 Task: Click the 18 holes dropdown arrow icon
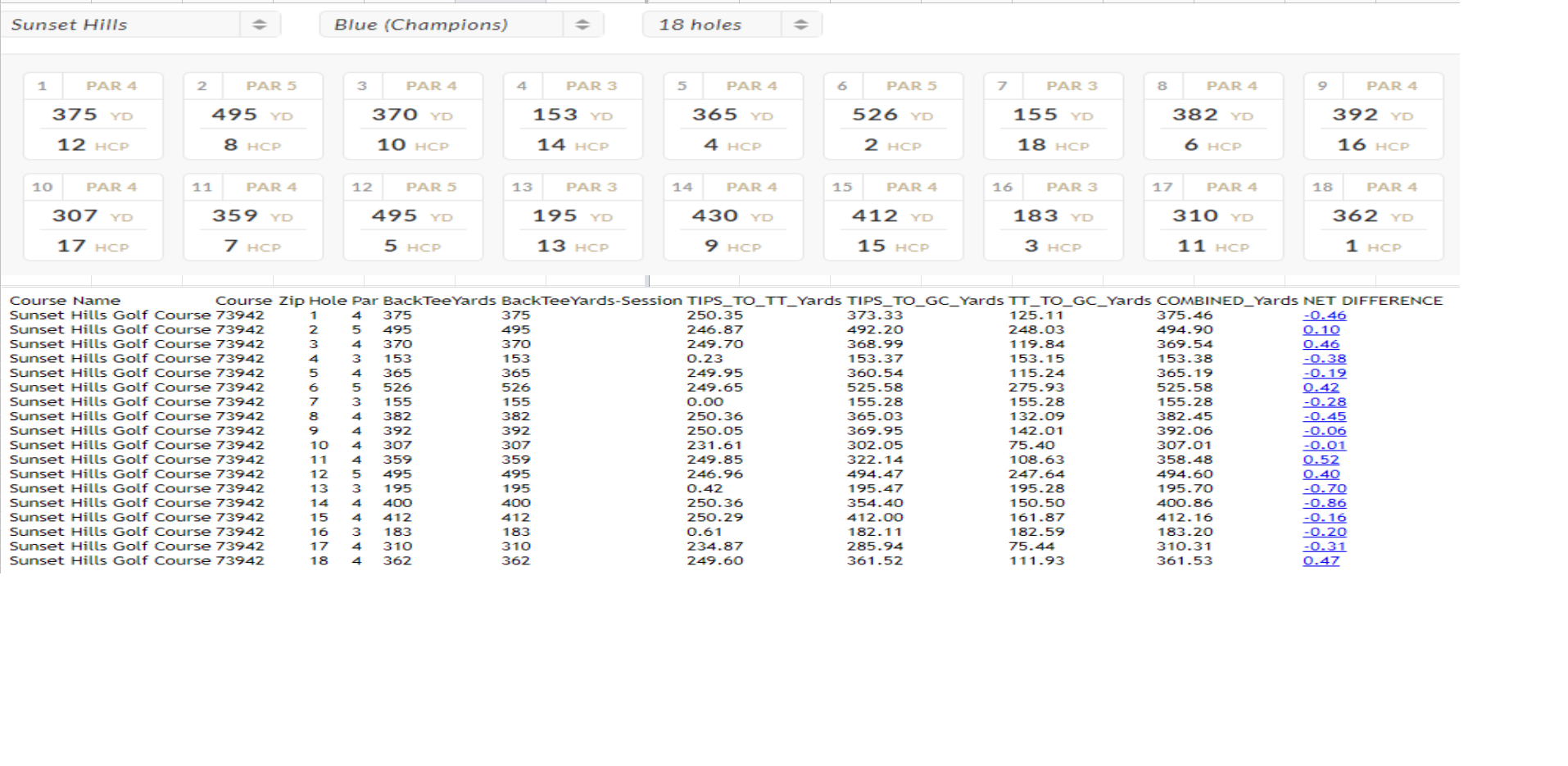801,25
